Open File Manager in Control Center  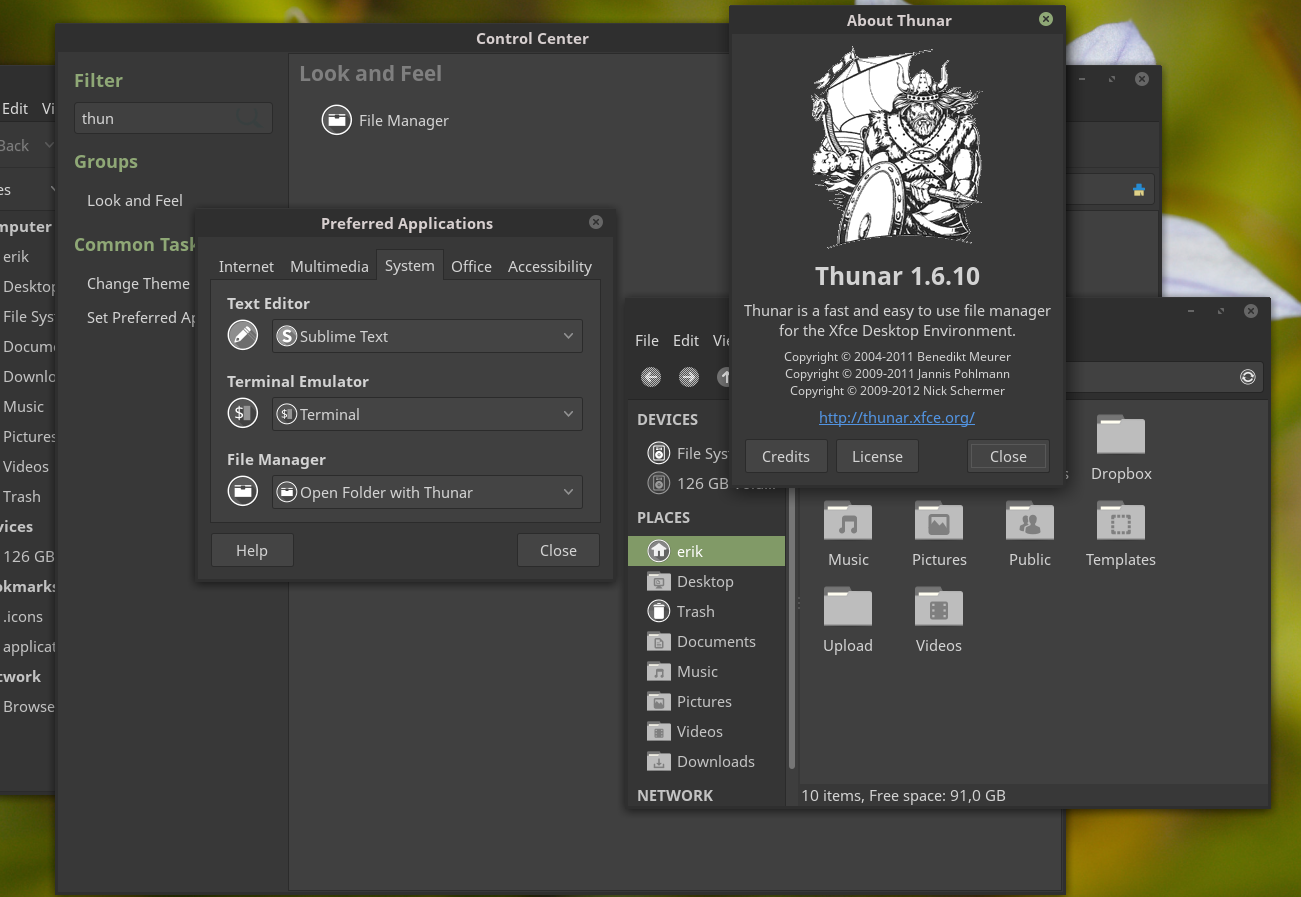pyautogui.click(x=385, y=120)
